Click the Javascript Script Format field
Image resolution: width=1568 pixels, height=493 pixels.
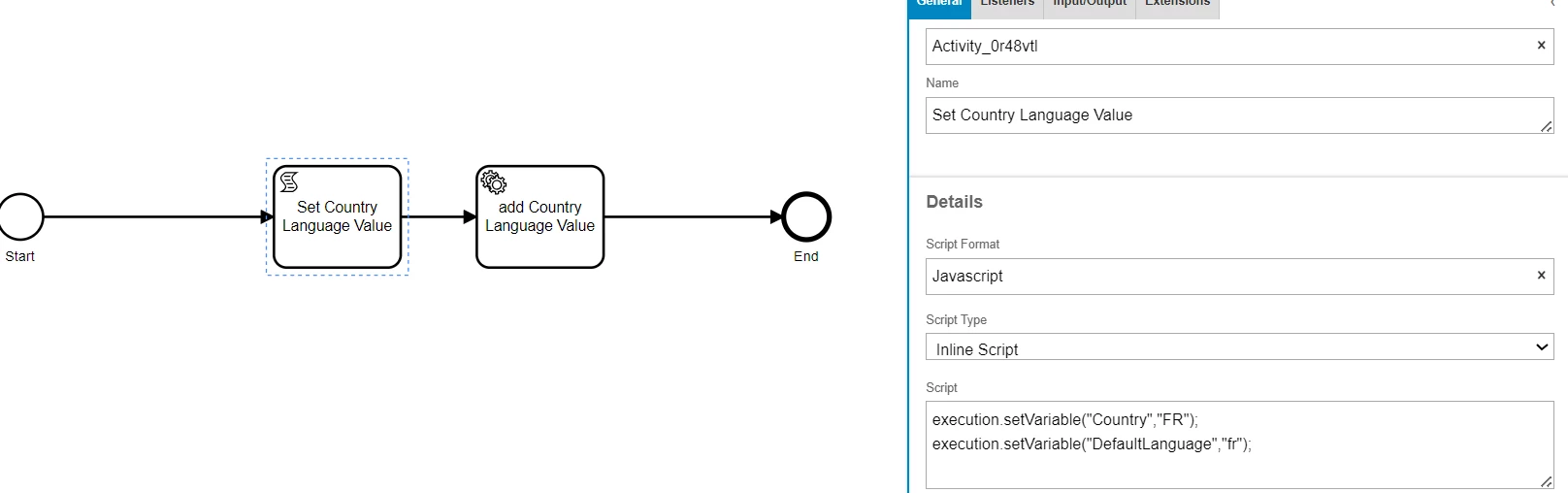[1227, 277]
